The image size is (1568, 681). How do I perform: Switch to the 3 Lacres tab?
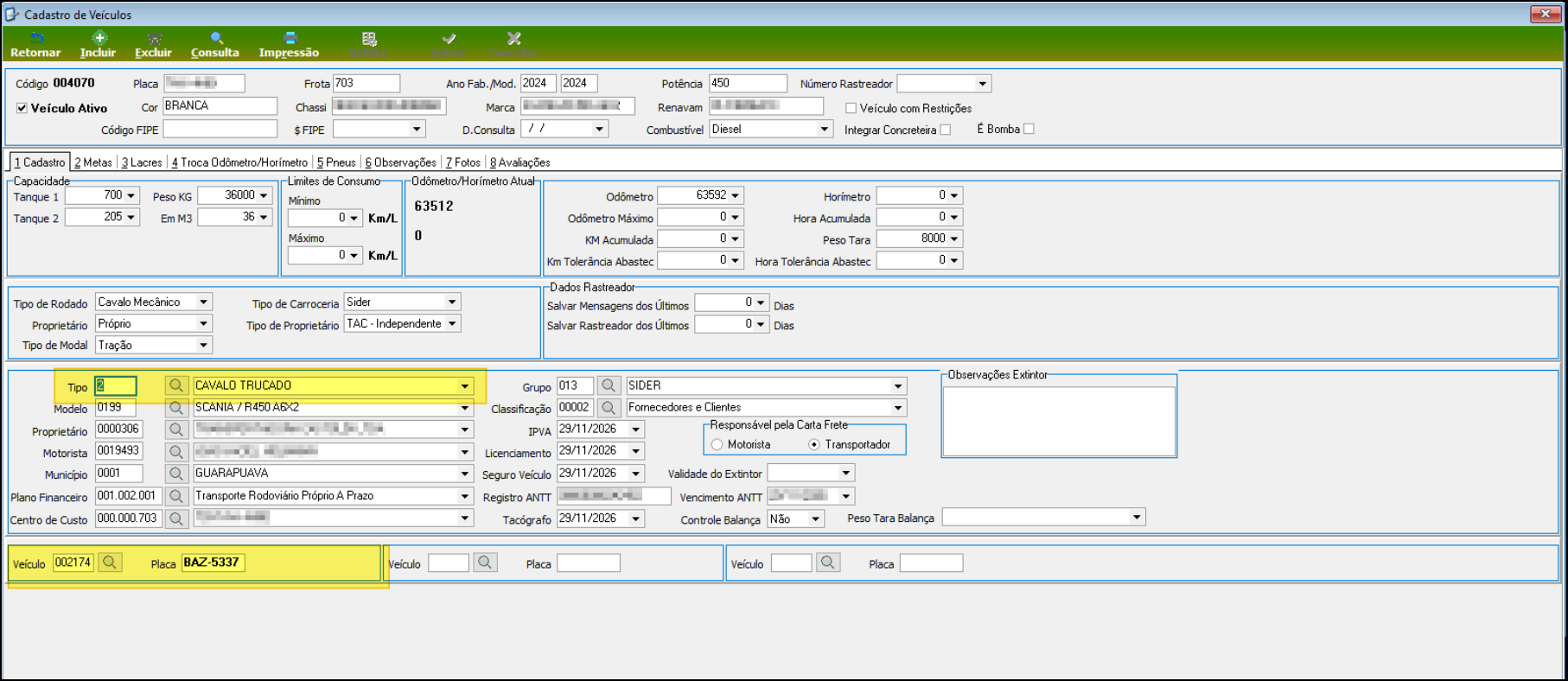click(142, 162)
